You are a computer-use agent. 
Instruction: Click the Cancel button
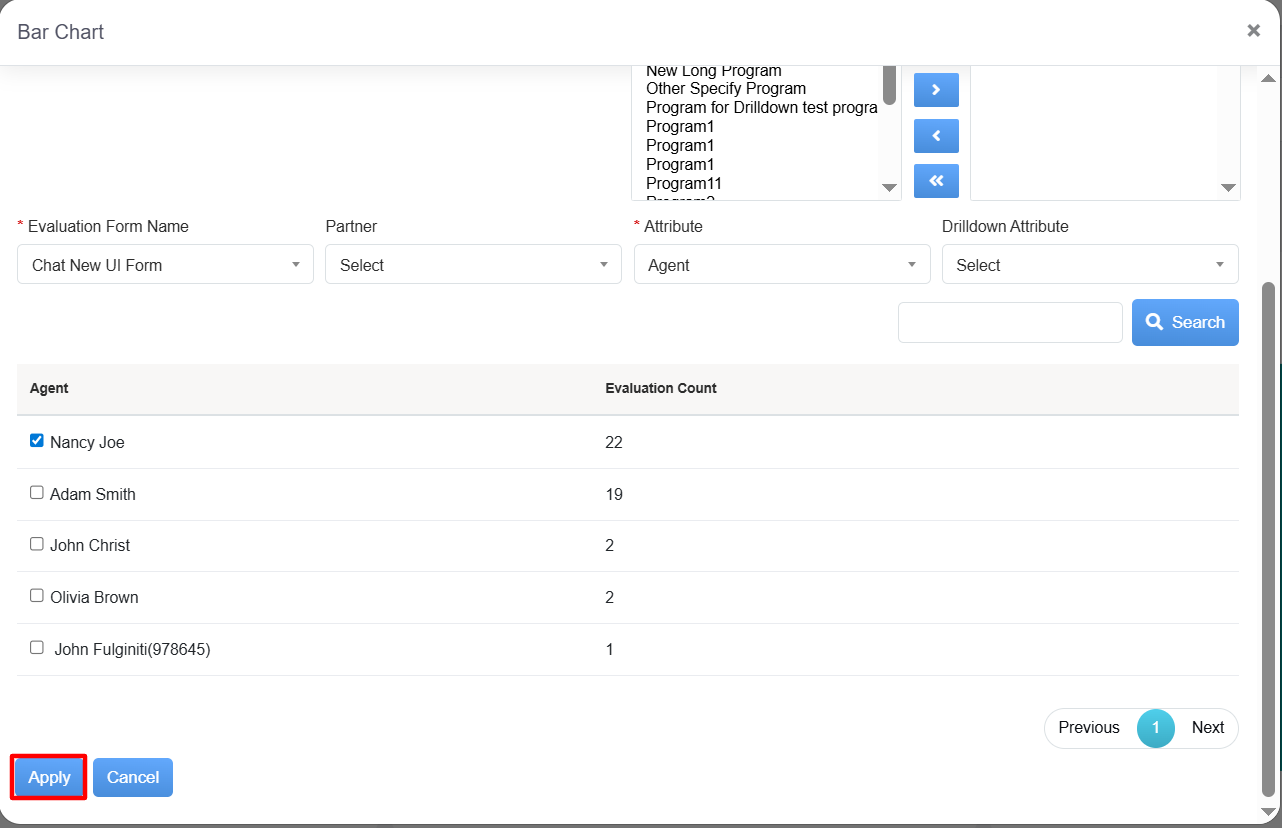pos(133,778)
